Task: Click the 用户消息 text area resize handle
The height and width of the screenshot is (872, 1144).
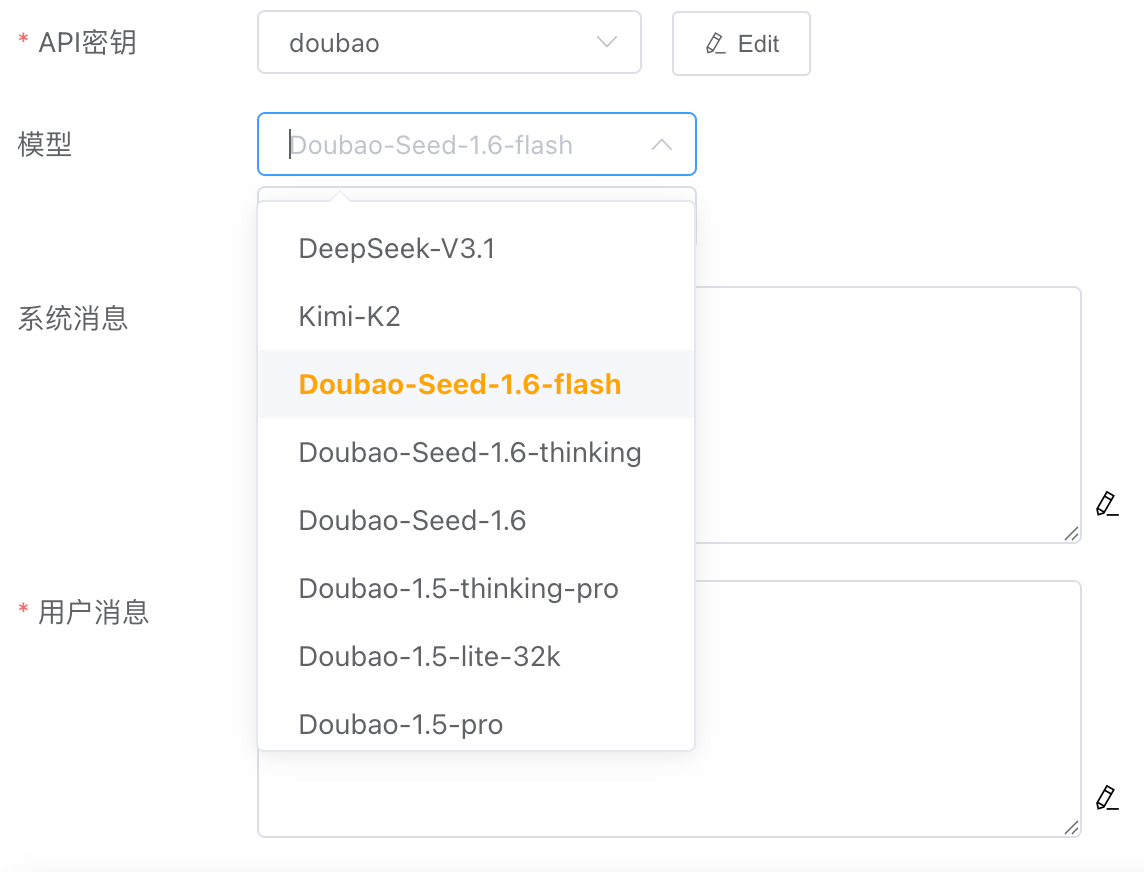Action: point(1072,828)
